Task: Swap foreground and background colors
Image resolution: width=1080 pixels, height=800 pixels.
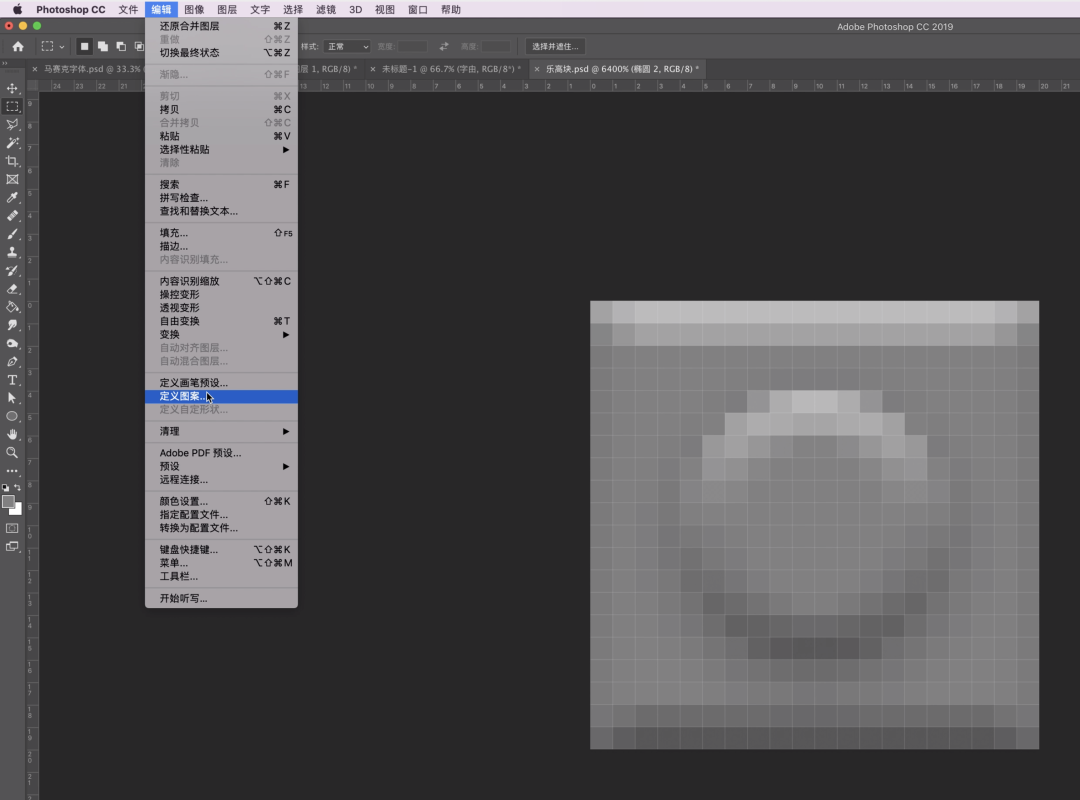Action: pyautogui.click(x=18, y=487)
